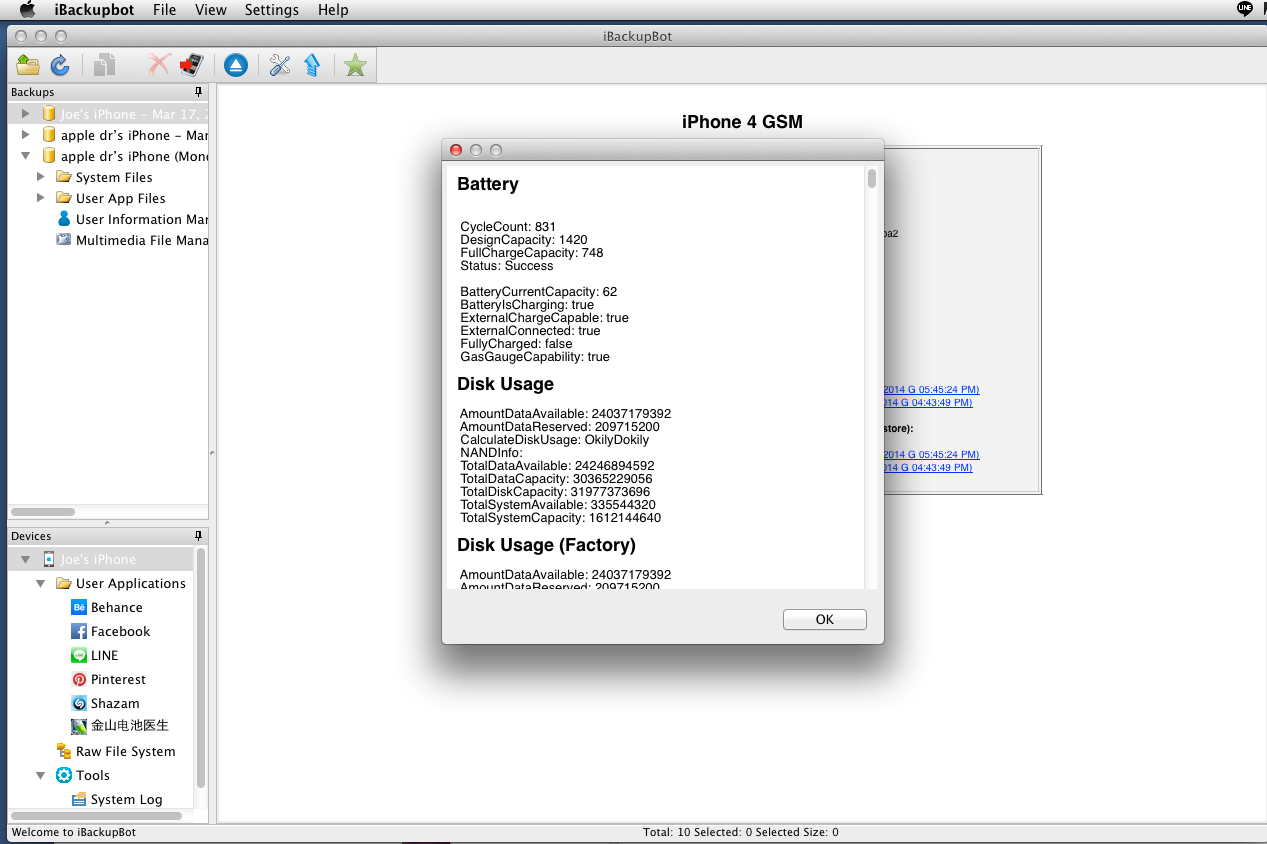Click 'Welcome to iBackupBot' status text
This screenshot has height=844, width=1267.
pos(73,832)
